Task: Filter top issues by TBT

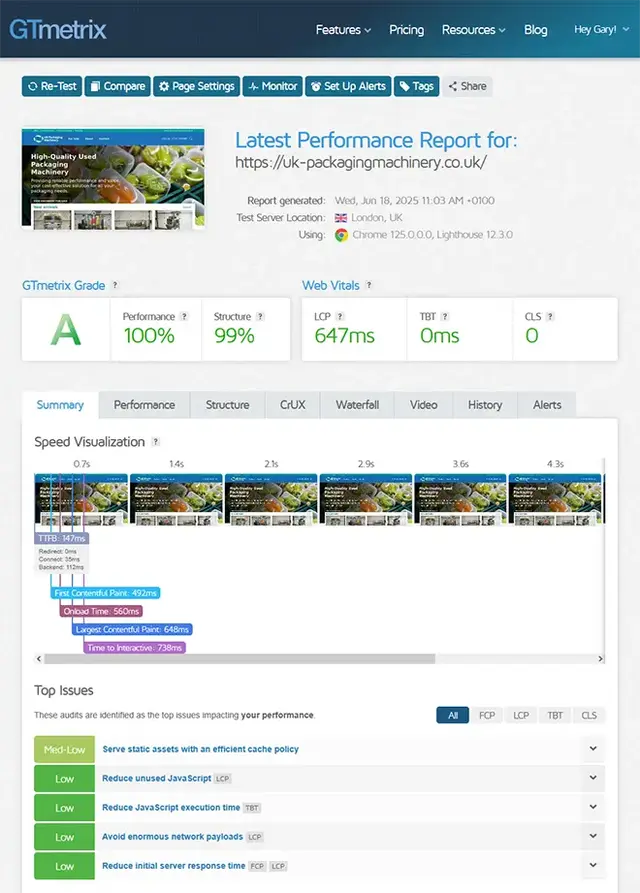Action: (555, 715)
